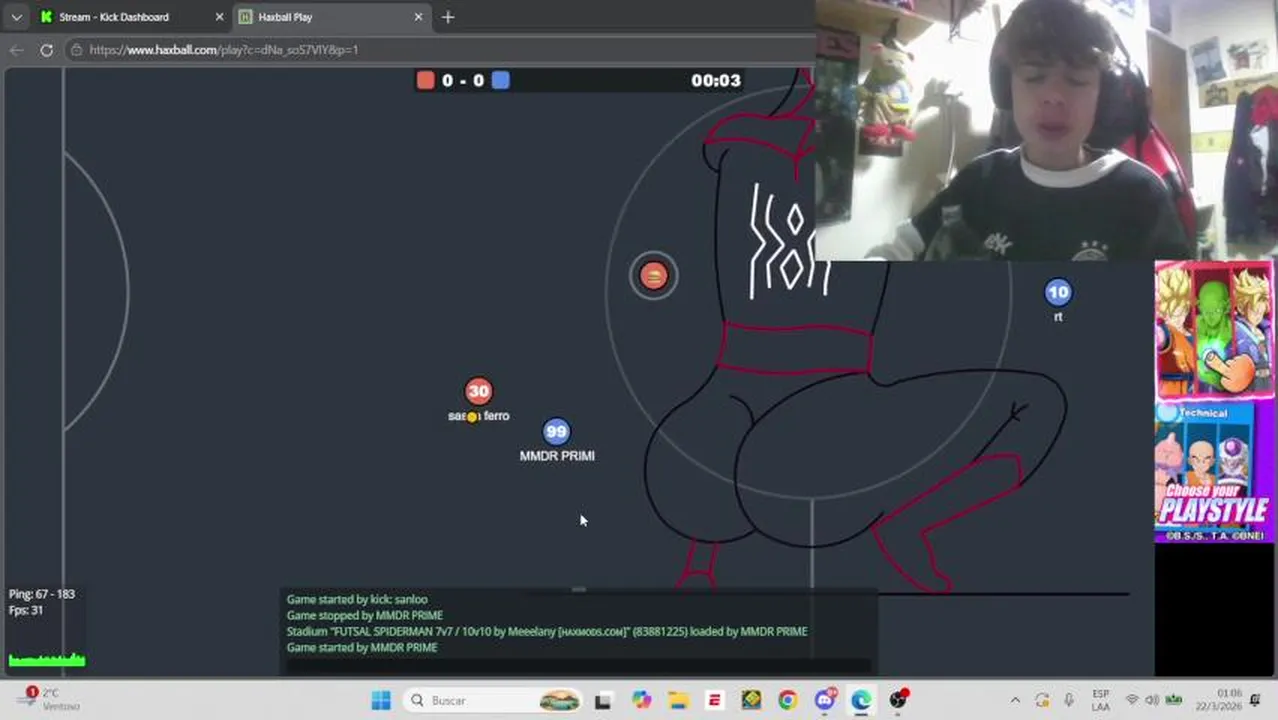The height and width of the screenshot is (720, 1278).
Task: Focus the chat input field
Action: tap(578, 665)
